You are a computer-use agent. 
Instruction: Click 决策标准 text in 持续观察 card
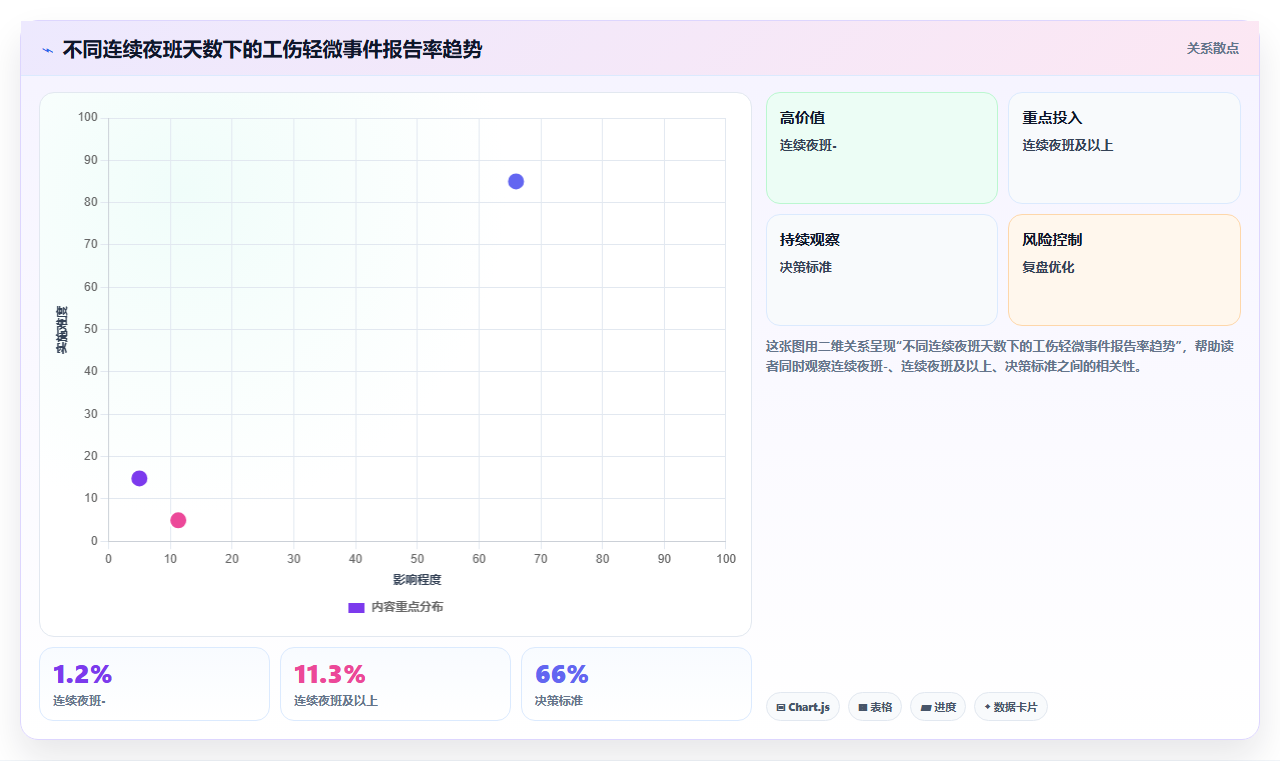point(806,268)
